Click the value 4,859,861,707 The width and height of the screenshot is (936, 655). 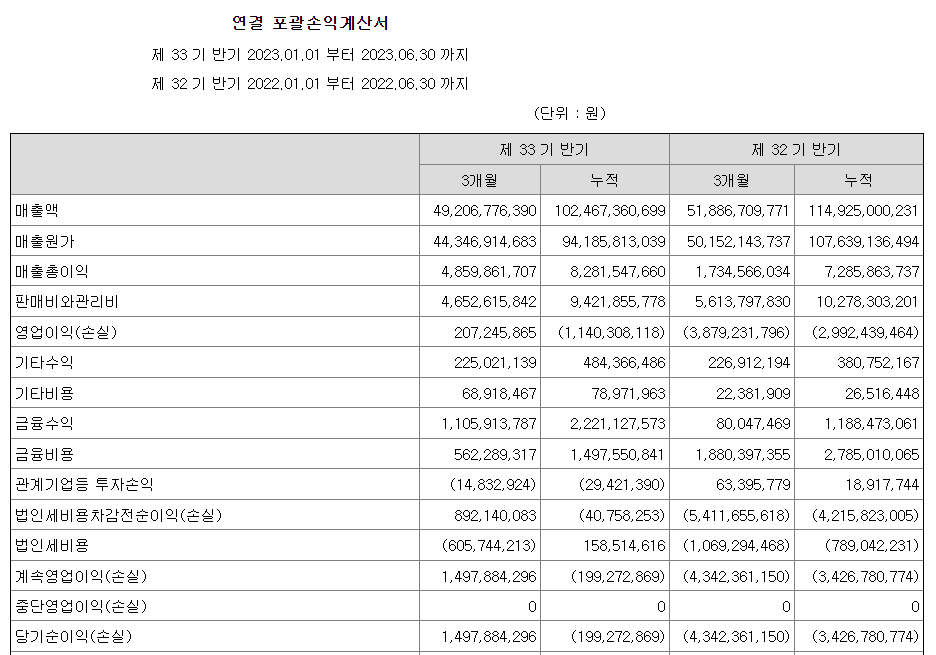point(489,272)
